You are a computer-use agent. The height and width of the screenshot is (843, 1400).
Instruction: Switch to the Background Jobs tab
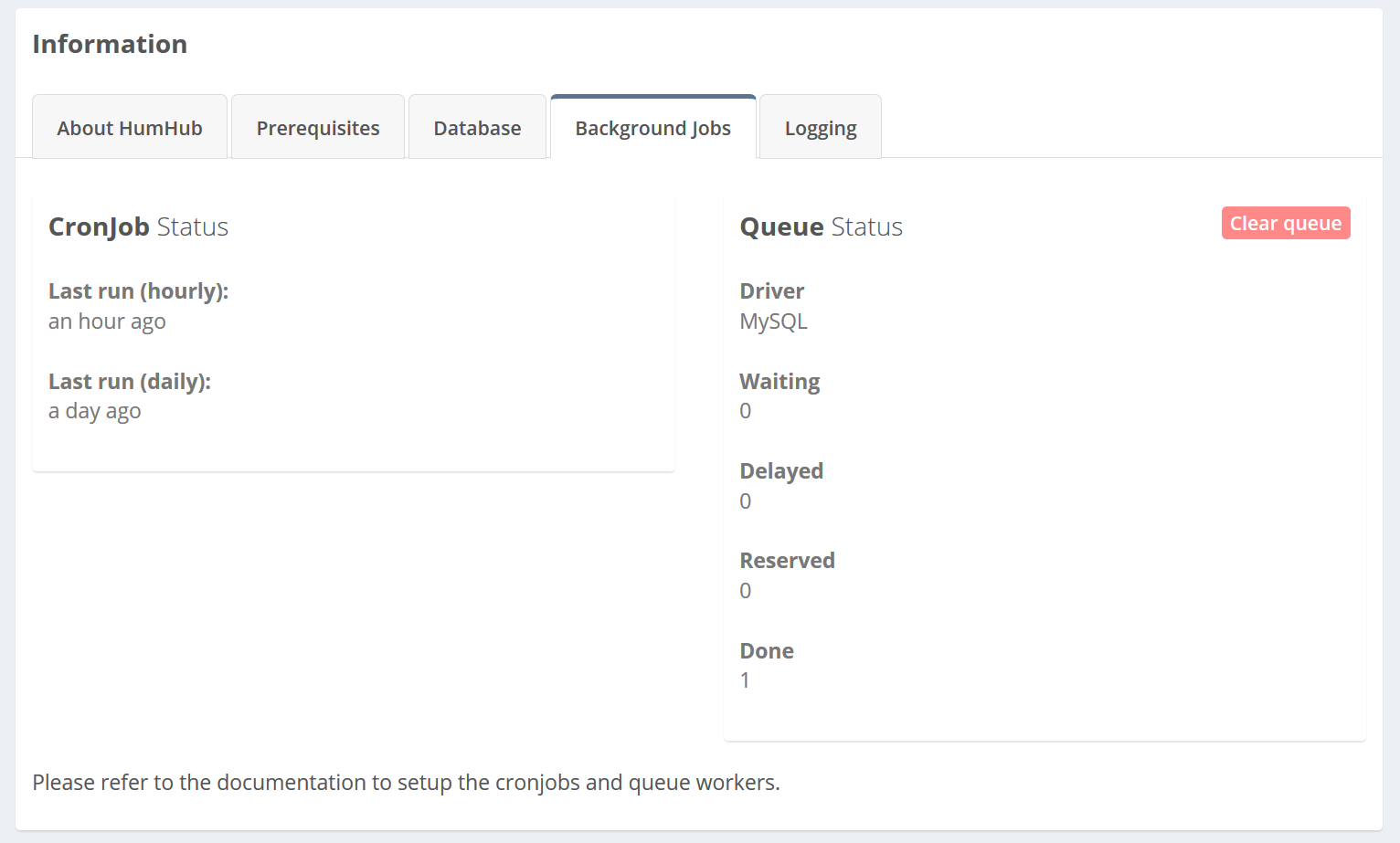click(x=652, y=127)
